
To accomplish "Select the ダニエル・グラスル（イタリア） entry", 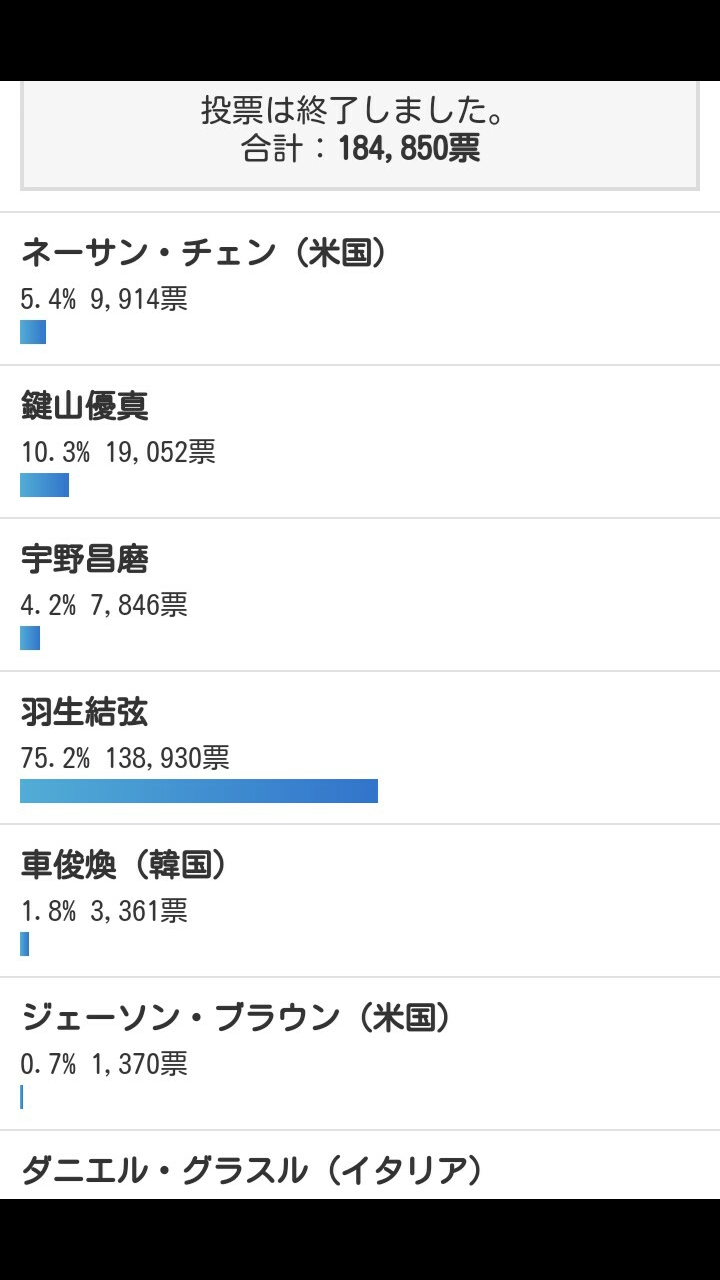I will click(x=252, y=1171).
